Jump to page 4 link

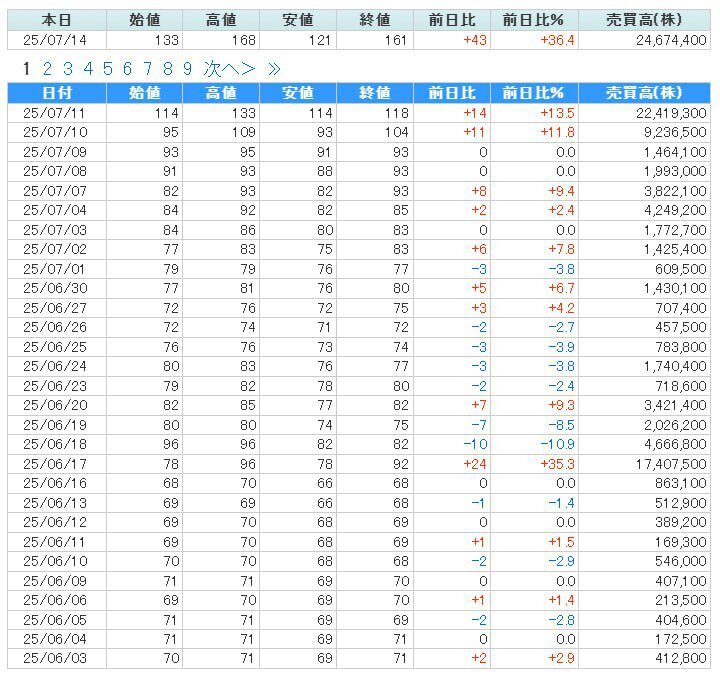[x=88, y=69]
